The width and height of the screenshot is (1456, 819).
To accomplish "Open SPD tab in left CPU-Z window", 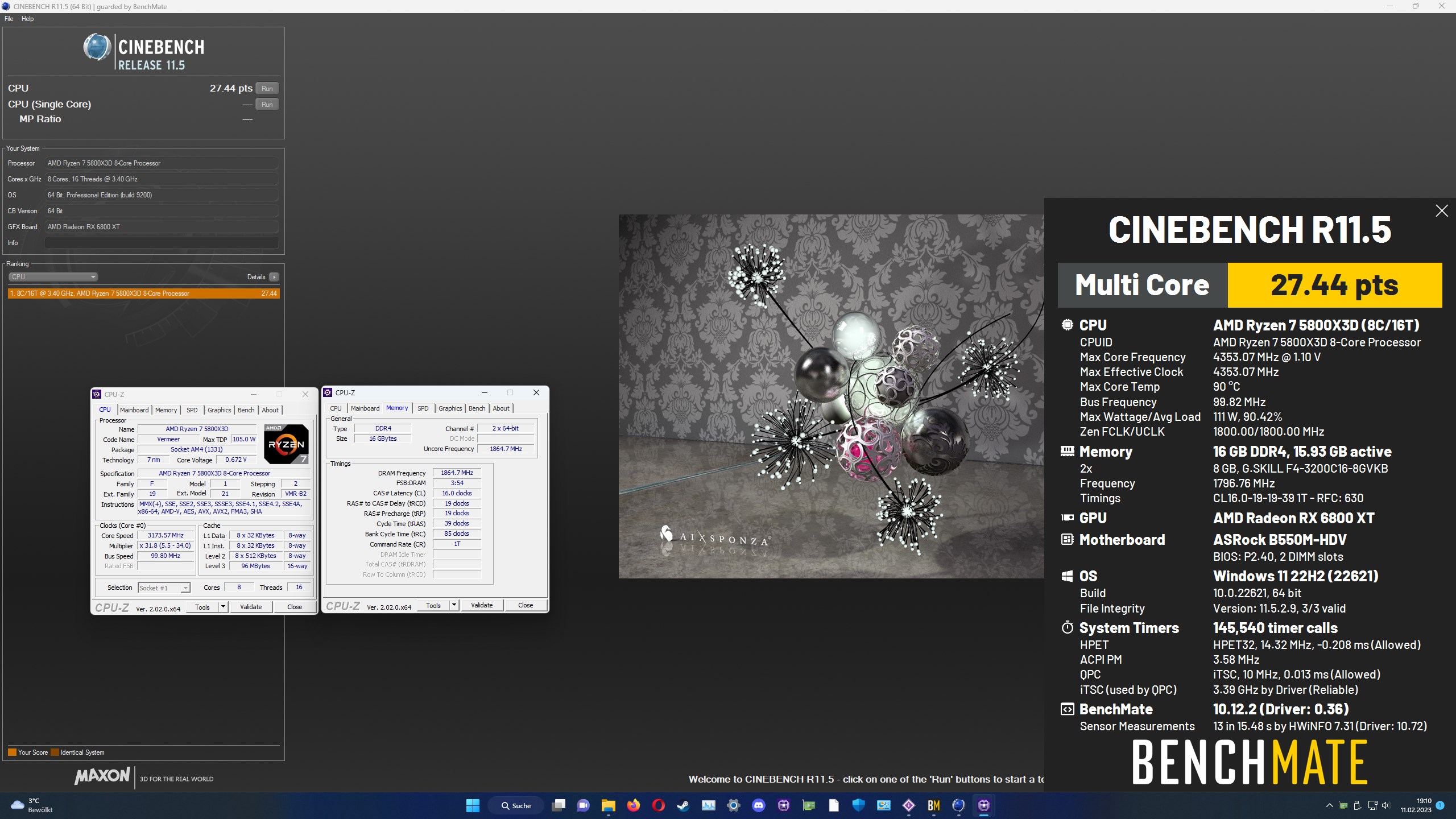I will 192,410.
